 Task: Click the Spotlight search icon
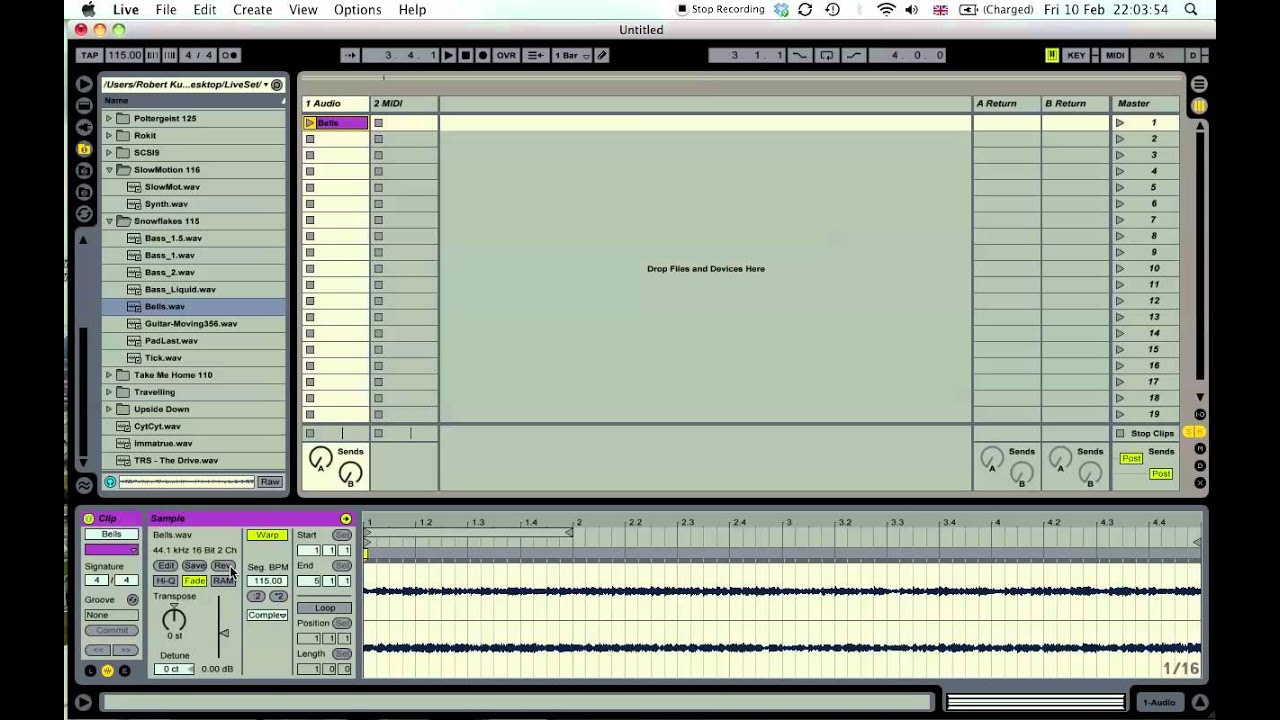1191,9
